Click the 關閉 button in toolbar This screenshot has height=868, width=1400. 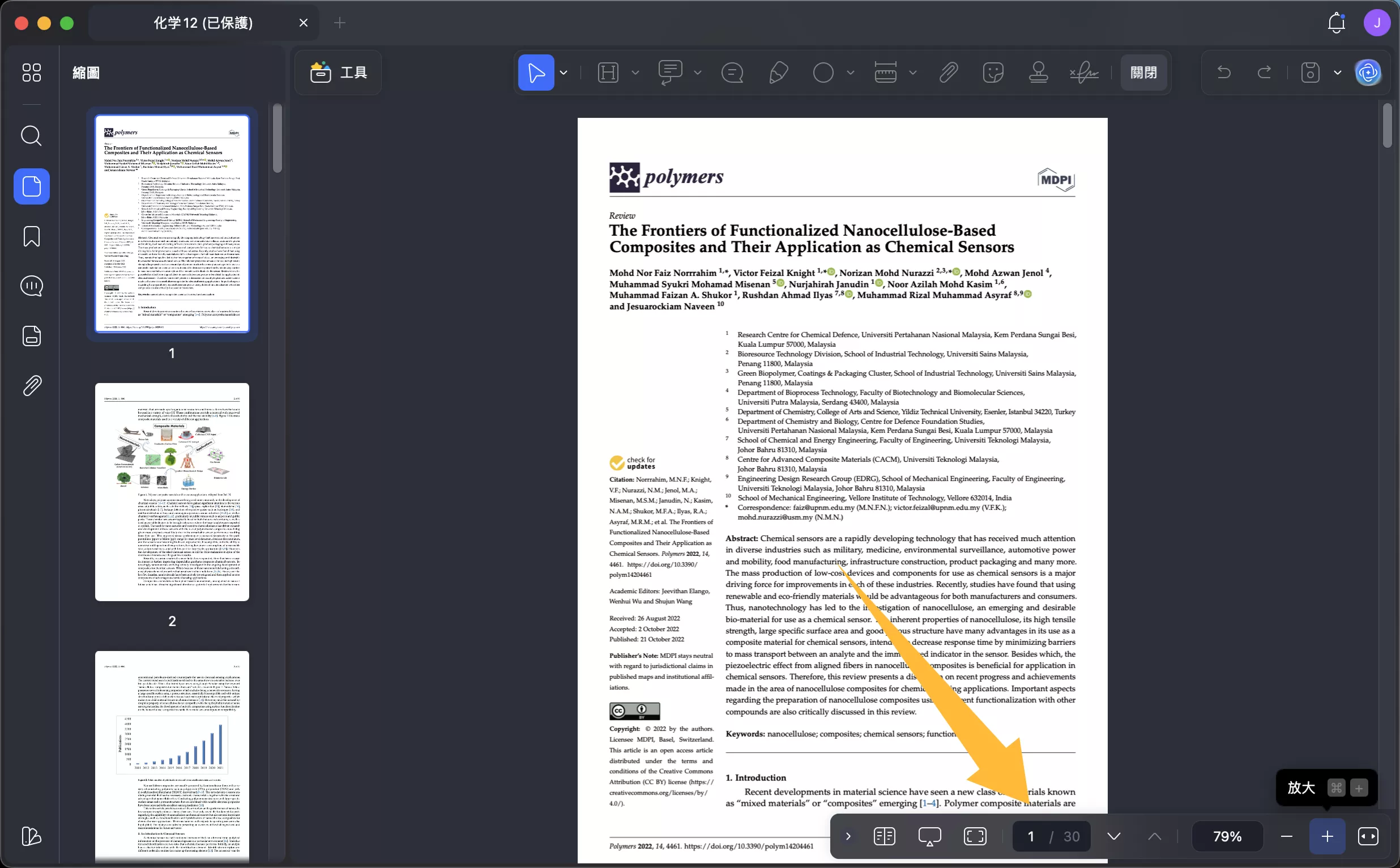pos(1143,73)
